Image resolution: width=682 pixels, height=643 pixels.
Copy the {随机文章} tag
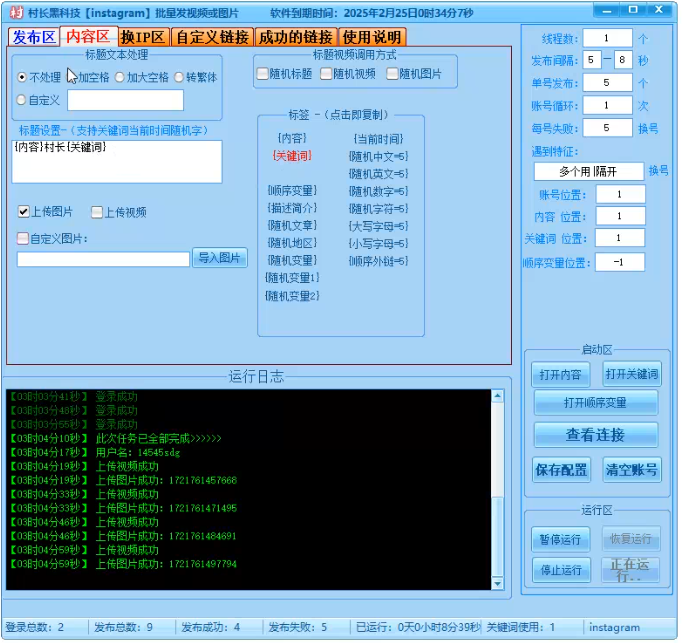coord(292,225)
